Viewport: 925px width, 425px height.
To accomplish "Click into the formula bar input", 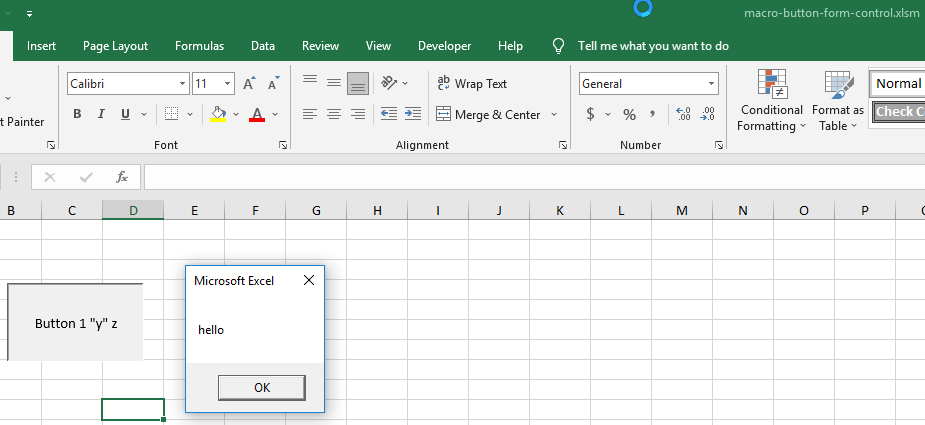I will [534, 177].
